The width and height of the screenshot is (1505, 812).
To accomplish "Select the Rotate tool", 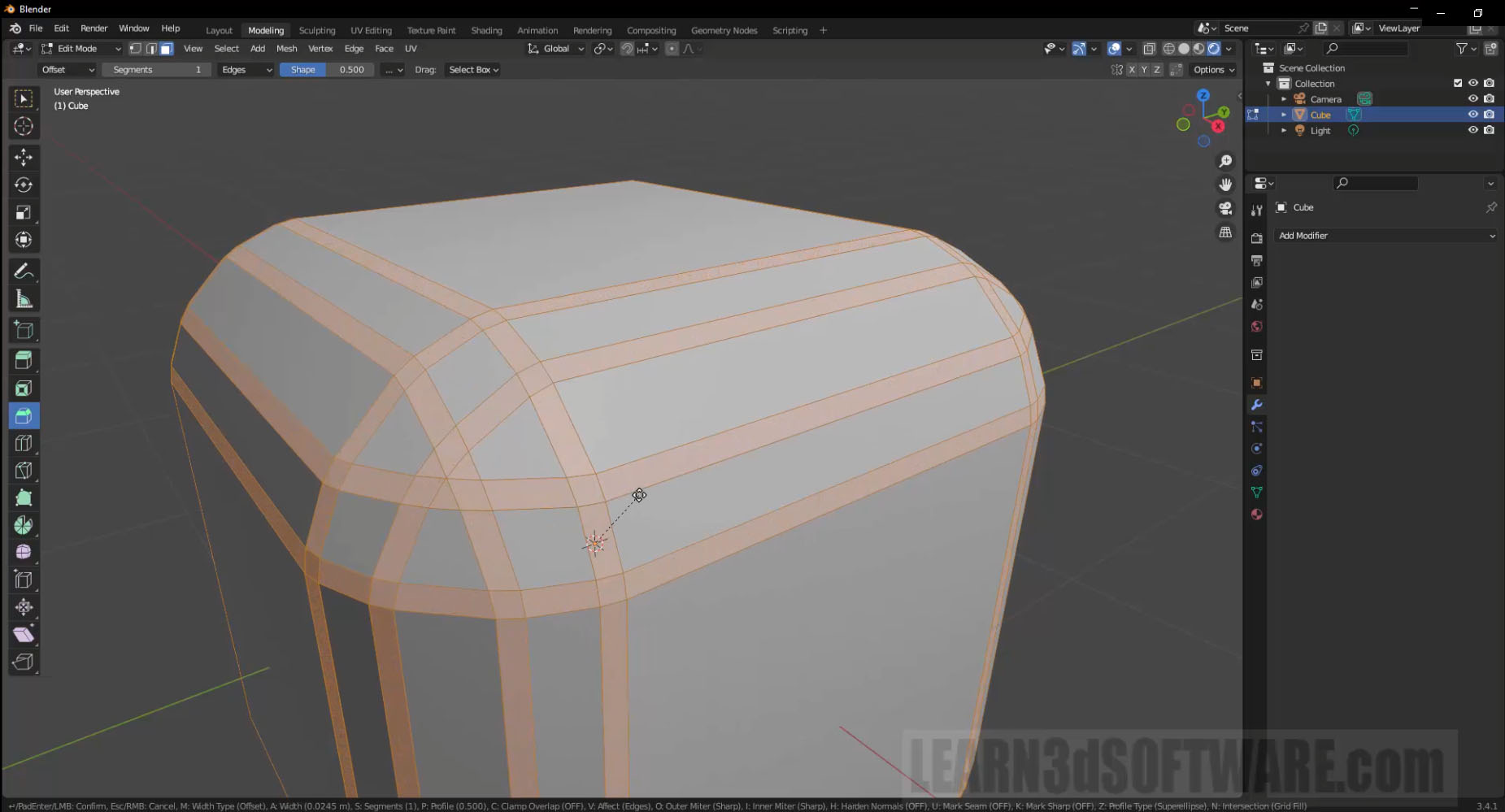I will click(x=24, y=185).
